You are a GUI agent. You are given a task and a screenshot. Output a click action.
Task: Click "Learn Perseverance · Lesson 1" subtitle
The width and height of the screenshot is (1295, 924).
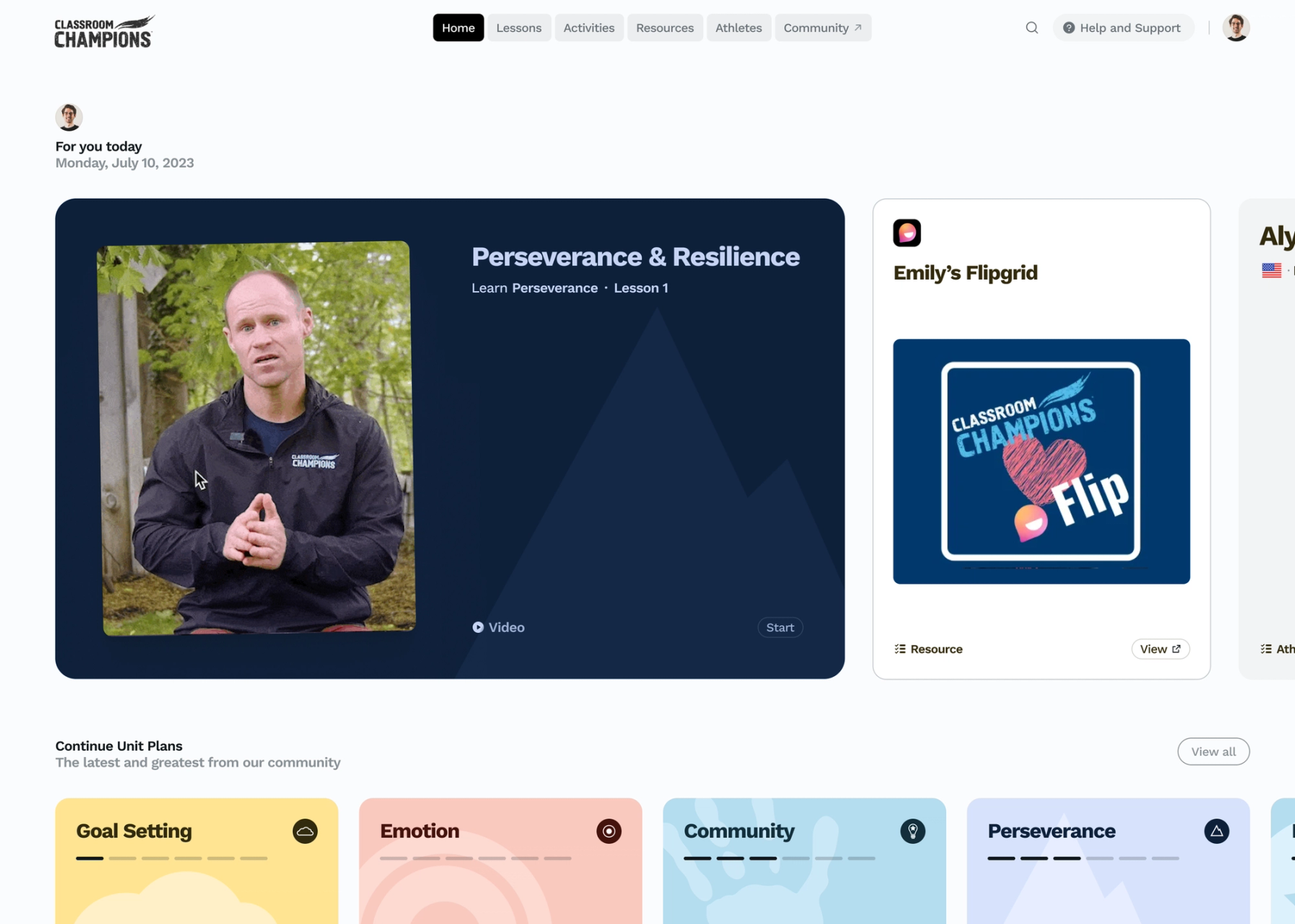[569, 288]
